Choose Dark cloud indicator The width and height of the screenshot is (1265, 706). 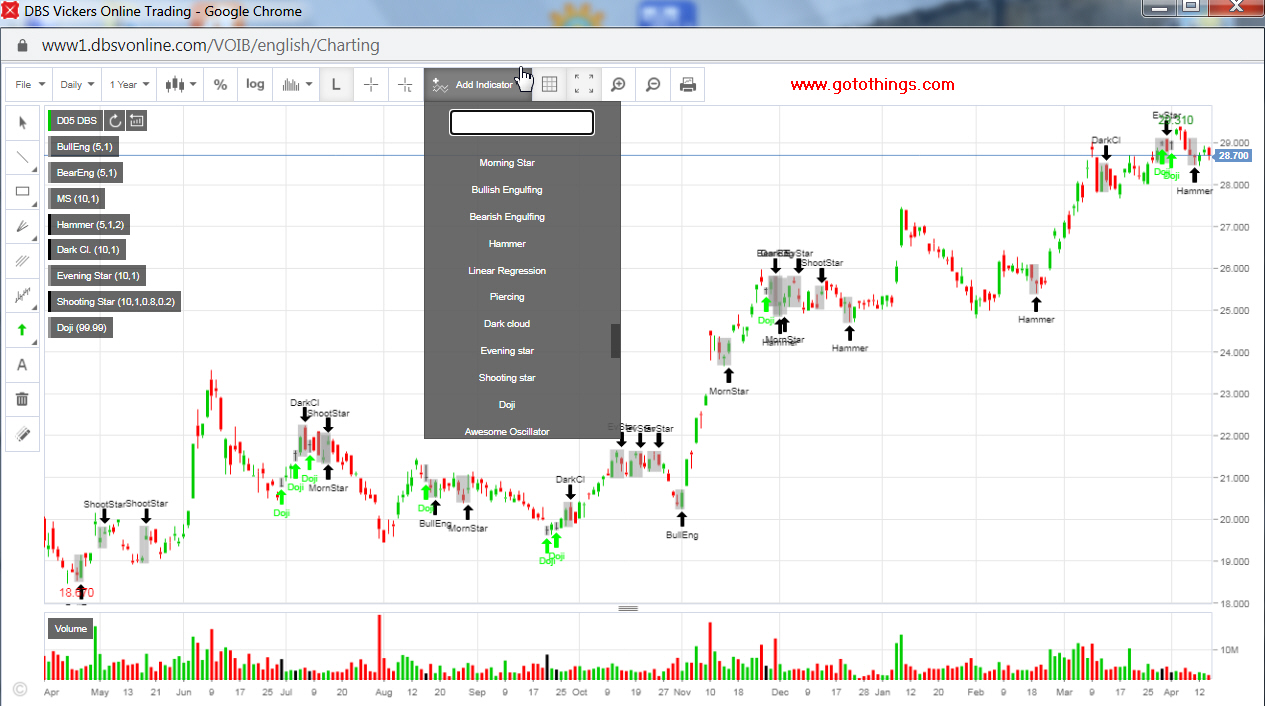(507, 324)
